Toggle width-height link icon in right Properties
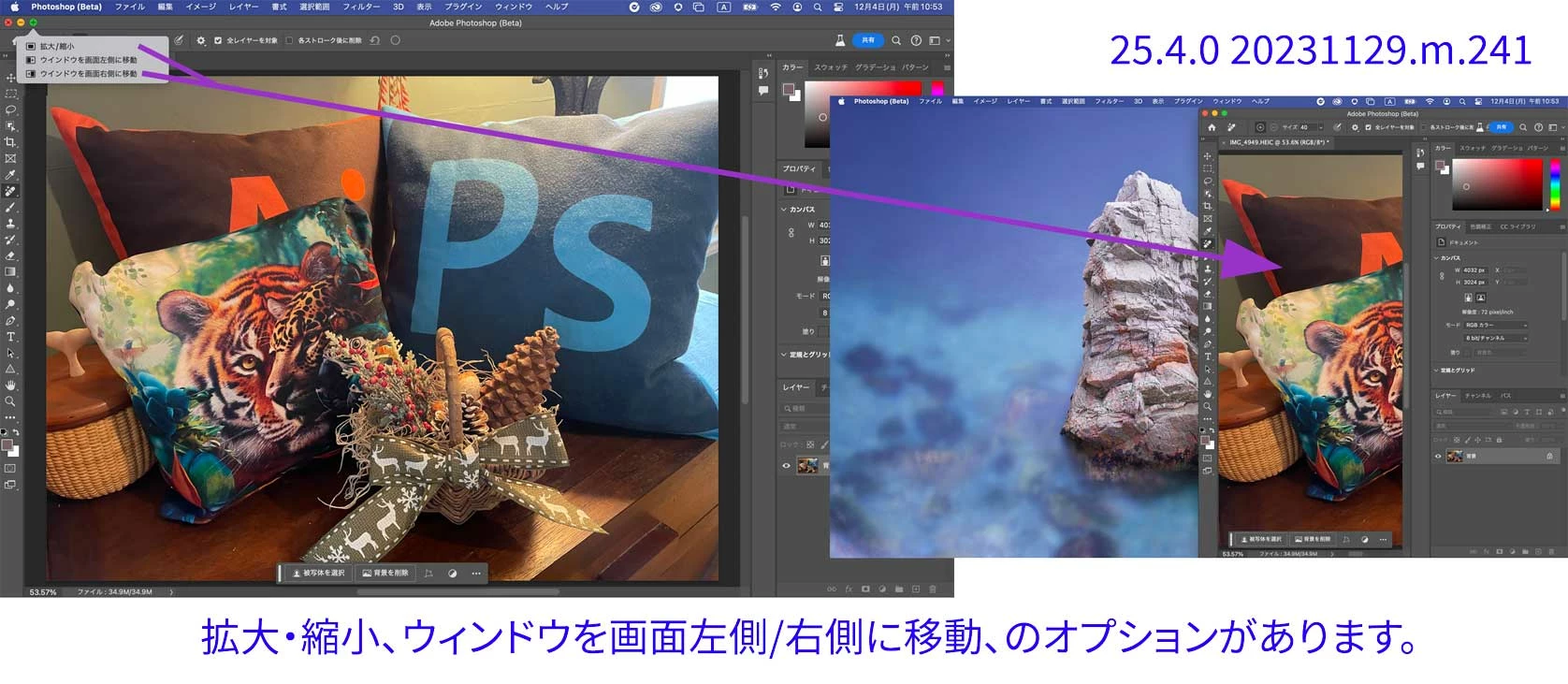The image size is (1568, 684). (x=1442, y=276)
